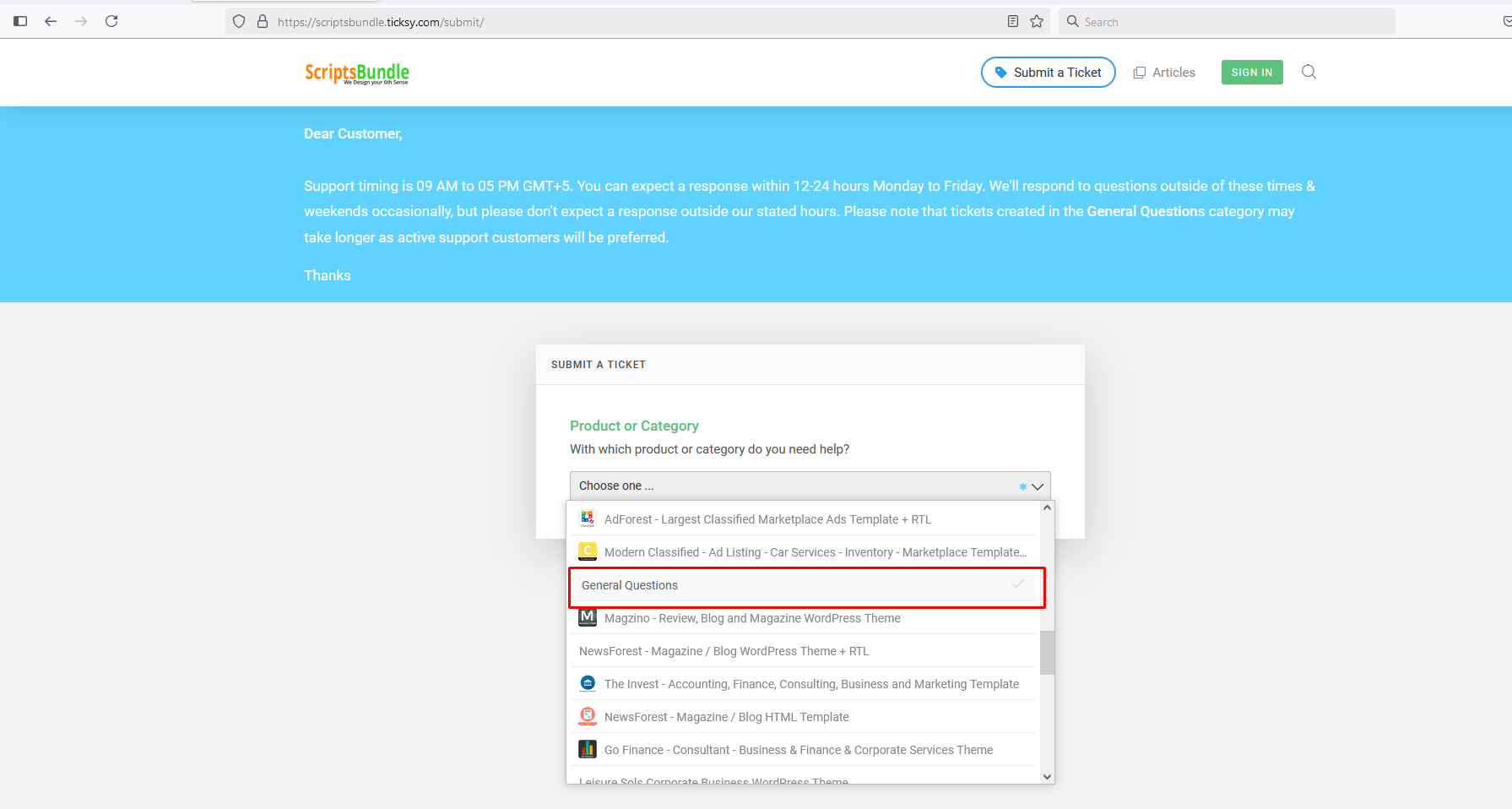1512x809 pixels.
Task: Toggle reader view icon in address bar
Action: point(1013,21)
